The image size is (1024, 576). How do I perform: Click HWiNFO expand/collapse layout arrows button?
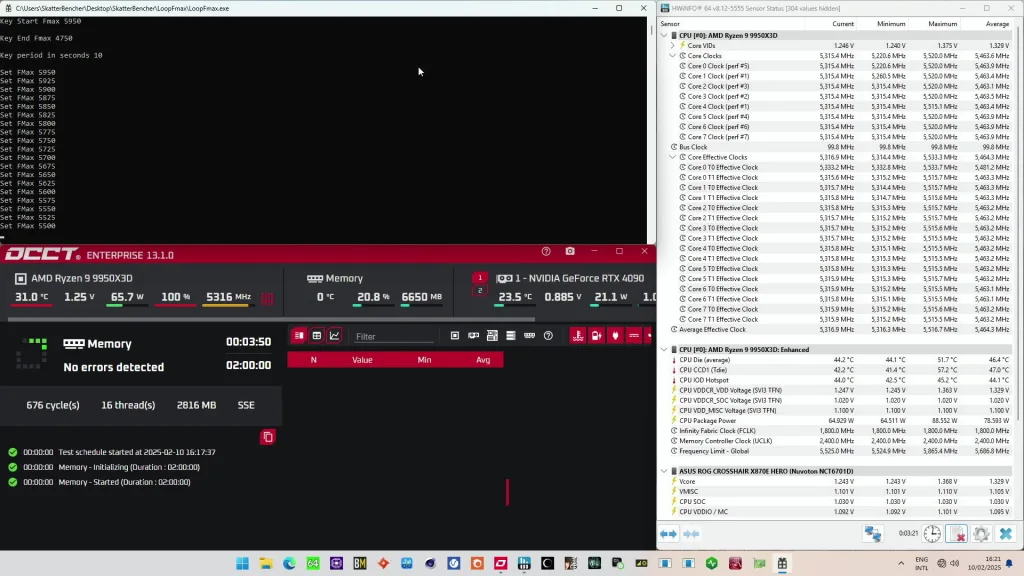[669, 534]
